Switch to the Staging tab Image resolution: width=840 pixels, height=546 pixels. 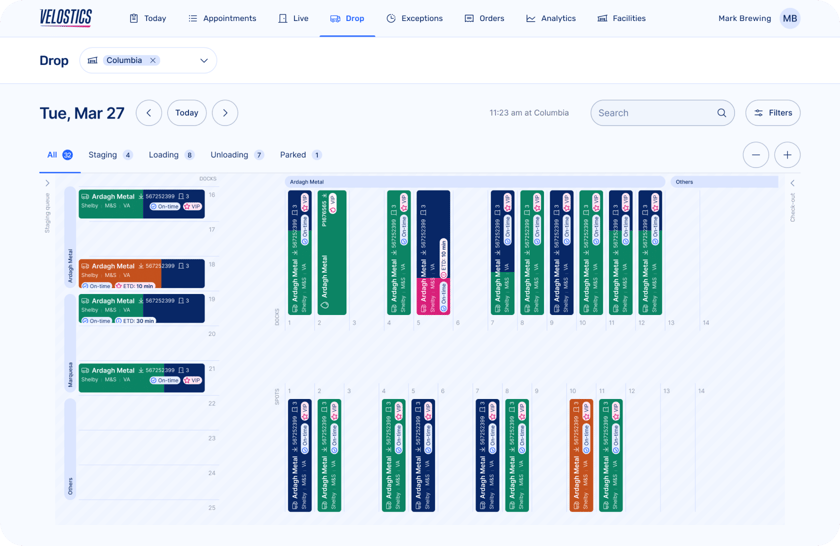coord(110,155)
